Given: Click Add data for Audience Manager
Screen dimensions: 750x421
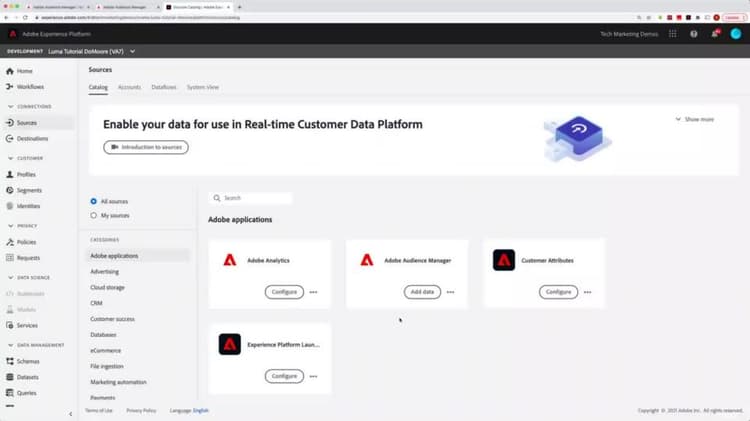Looking at the screenshot, I should (x=422, y=292).
